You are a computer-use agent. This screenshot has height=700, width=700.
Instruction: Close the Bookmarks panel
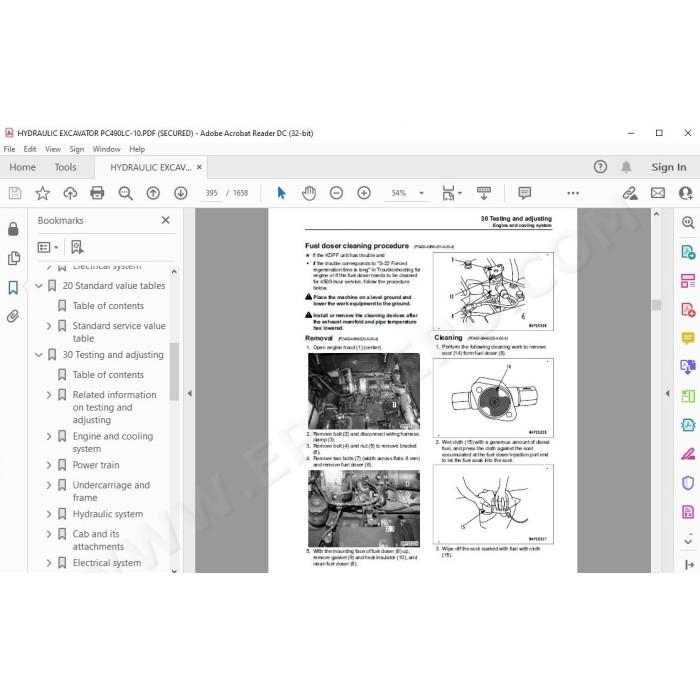166,220
